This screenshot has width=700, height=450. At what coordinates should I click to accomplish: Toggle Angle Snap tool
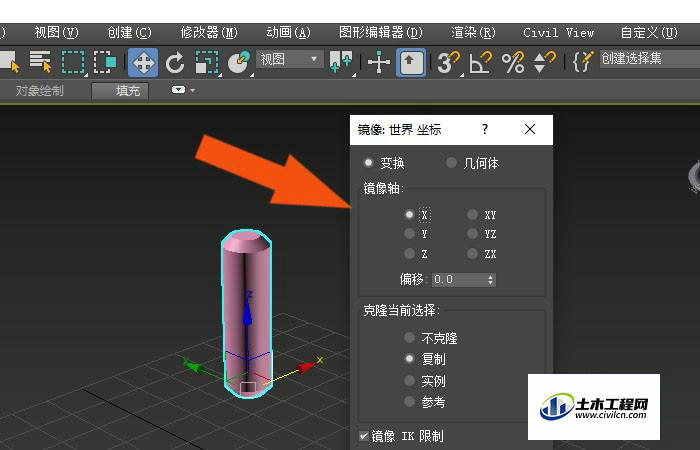(480, 62)
